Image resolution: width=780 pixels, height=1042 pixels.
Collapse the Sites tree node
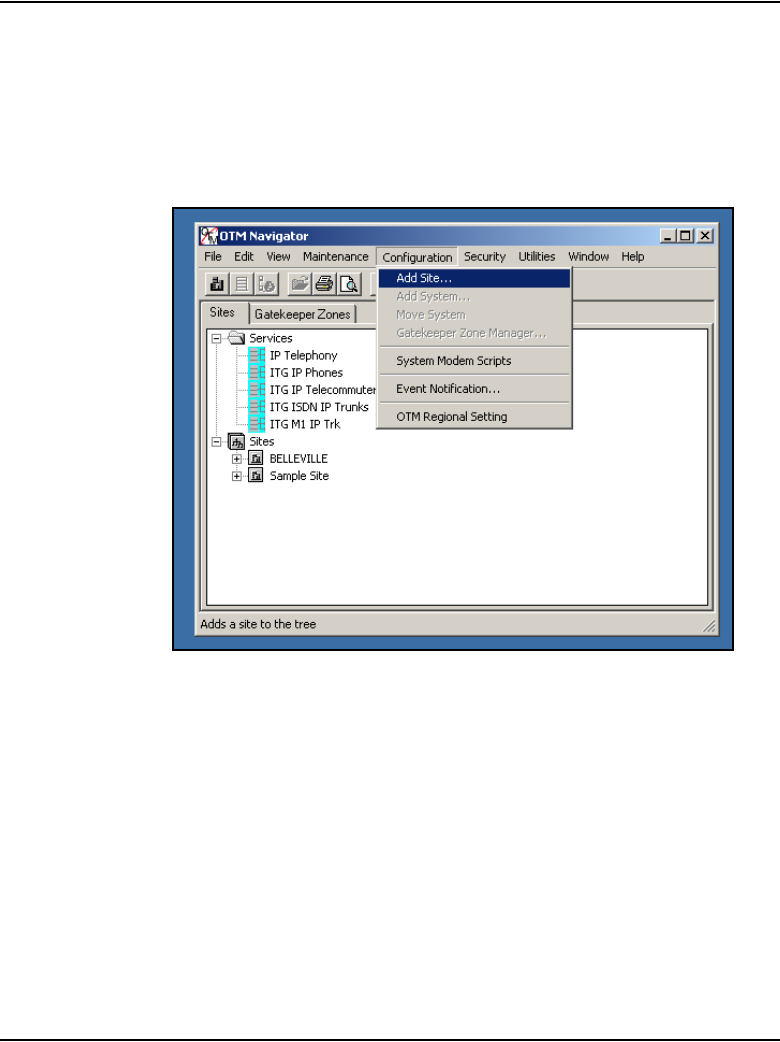217,441
